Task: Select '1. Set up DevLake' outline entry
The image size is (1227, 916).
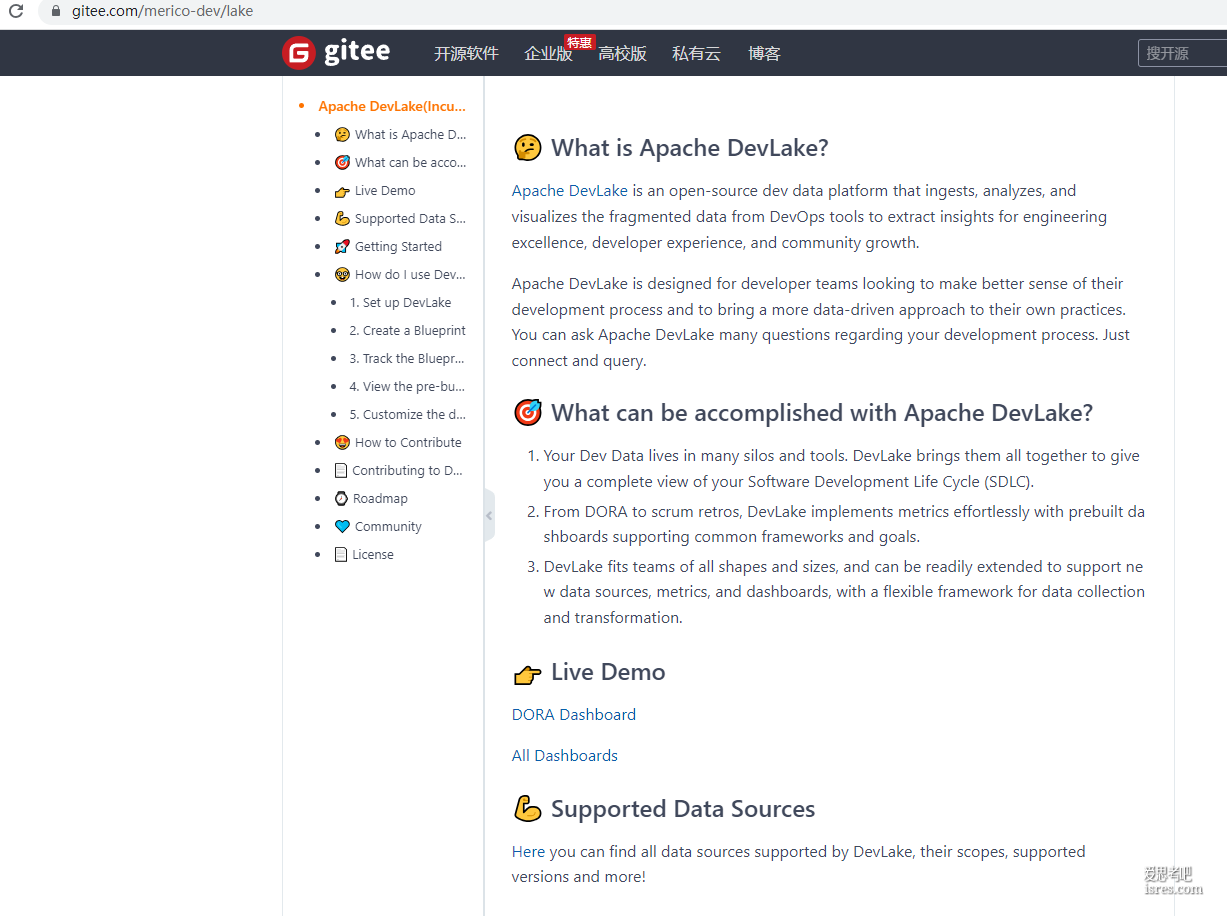Action: [400, 303]
